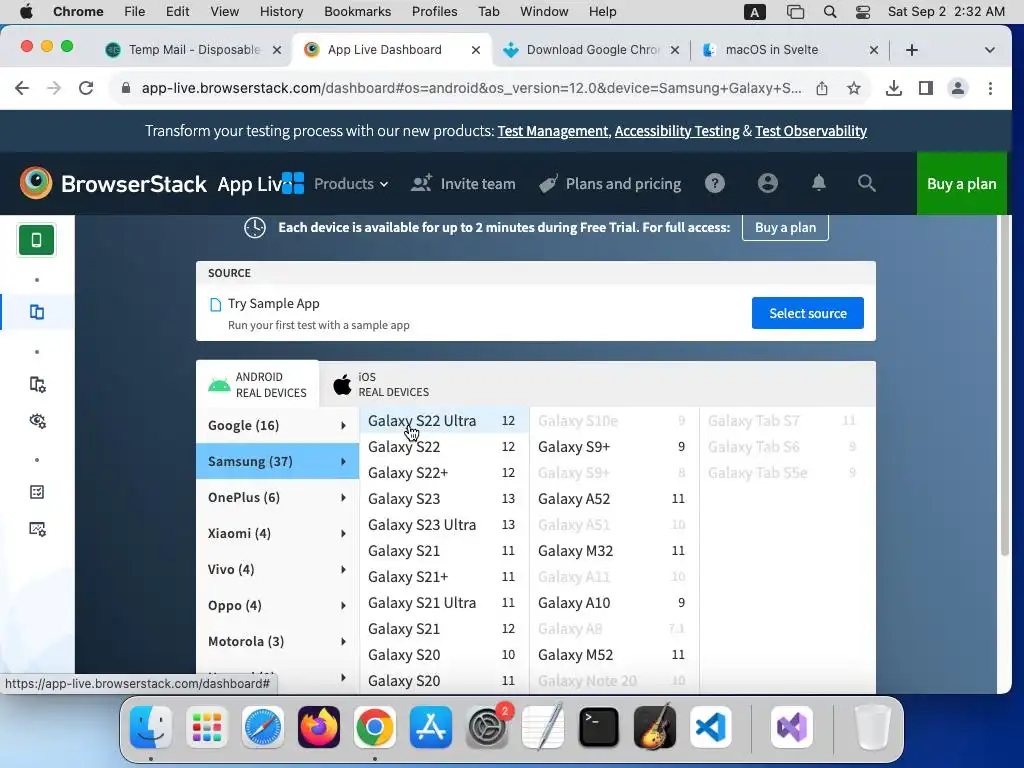1024x768 pixels.
Task: Open the checklist sidebar icon
Action: 37,492
